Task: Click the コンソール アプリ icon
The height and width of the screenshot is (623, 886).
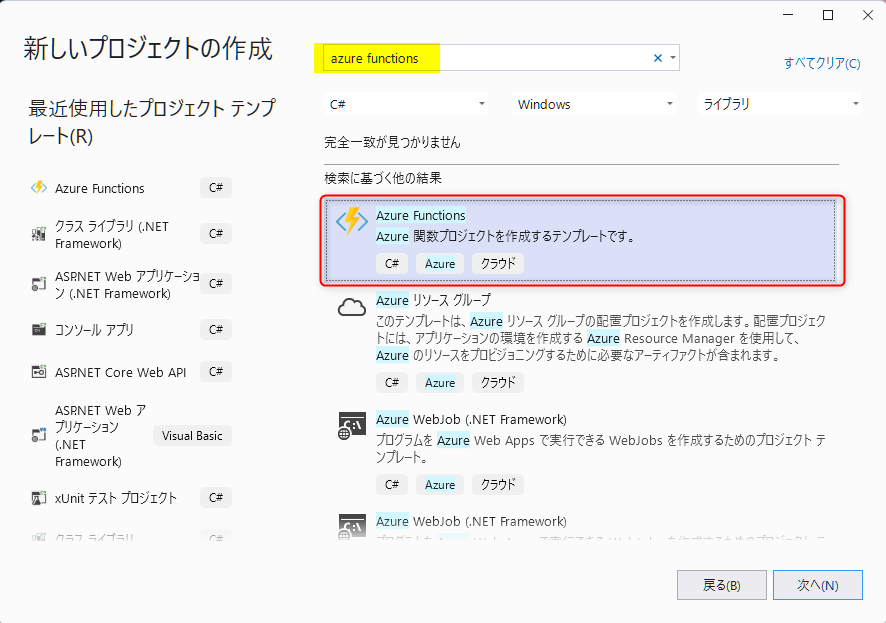Action: point(38,329)
